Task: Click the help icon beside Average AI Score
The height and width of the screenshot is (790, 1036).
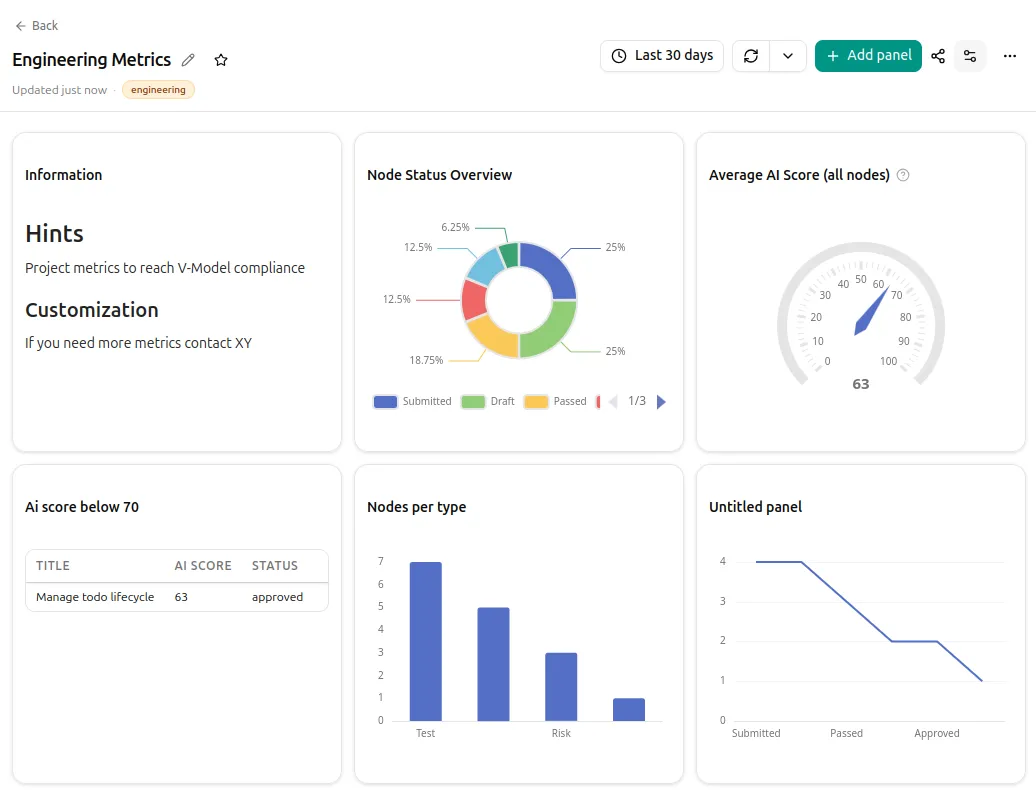Action: coord(903,175)
